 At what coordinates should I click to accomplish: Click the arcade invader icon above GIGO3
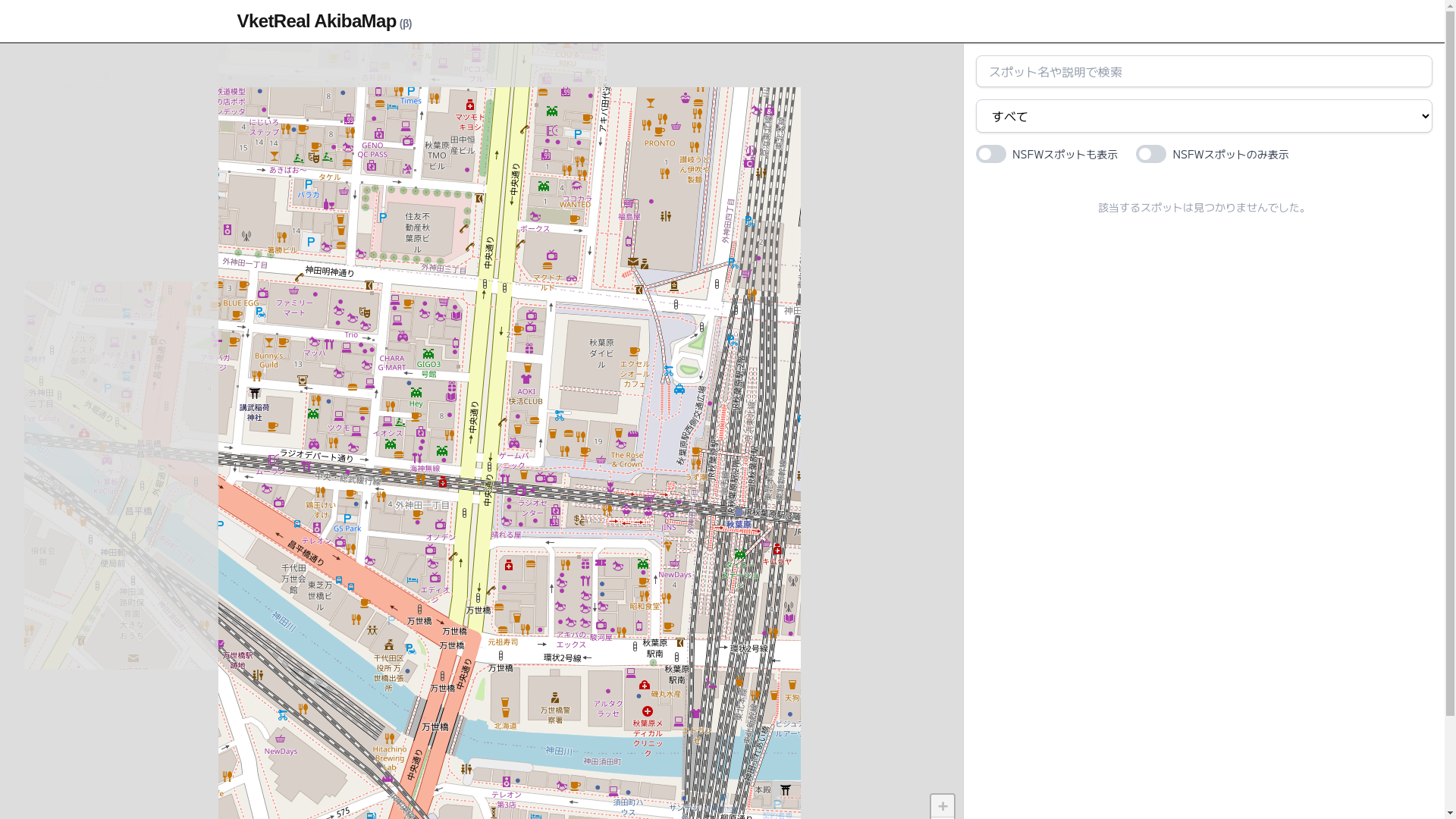point(428,353)
